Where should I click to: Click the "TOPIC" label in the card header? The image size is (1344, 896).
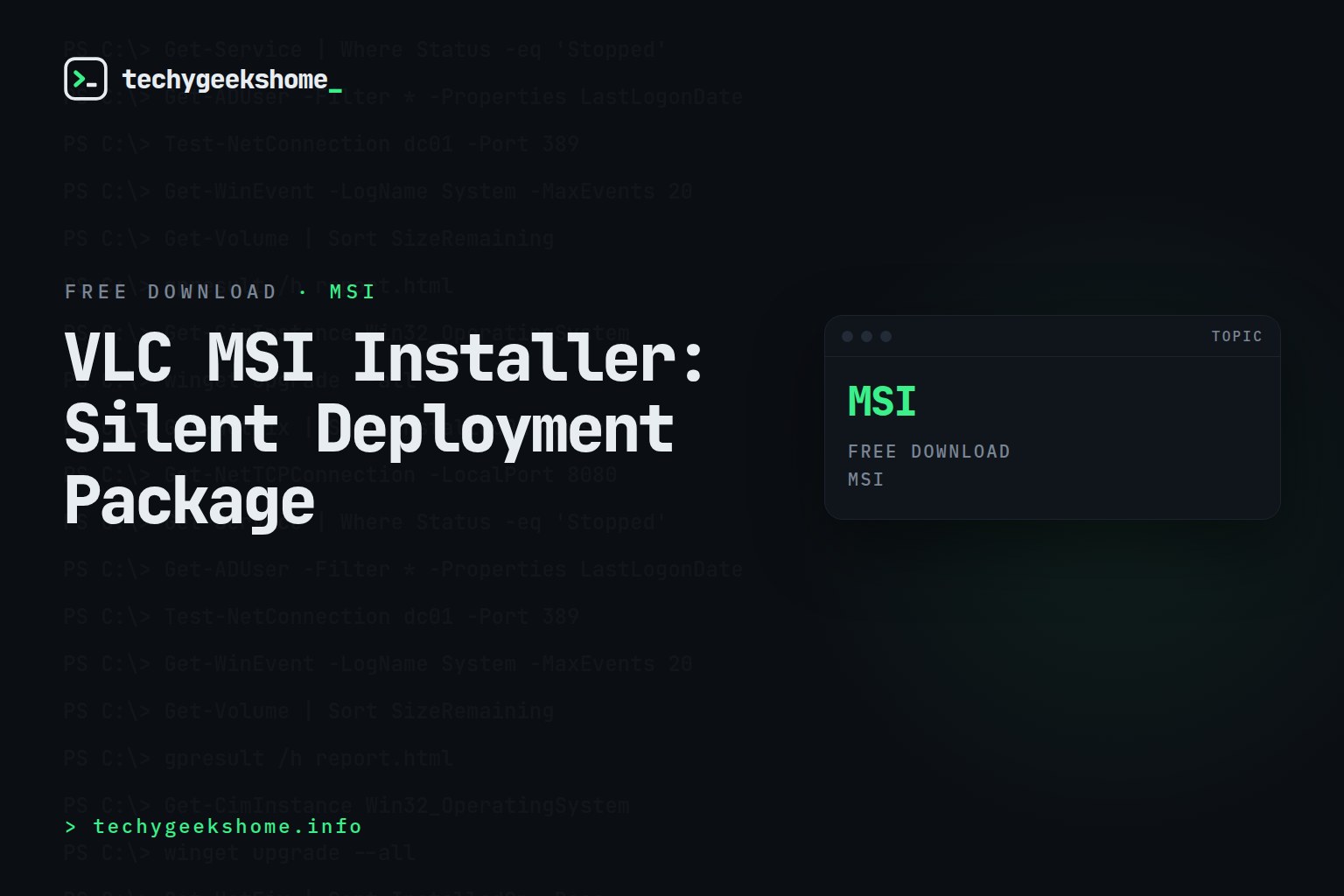(1236, 336)
